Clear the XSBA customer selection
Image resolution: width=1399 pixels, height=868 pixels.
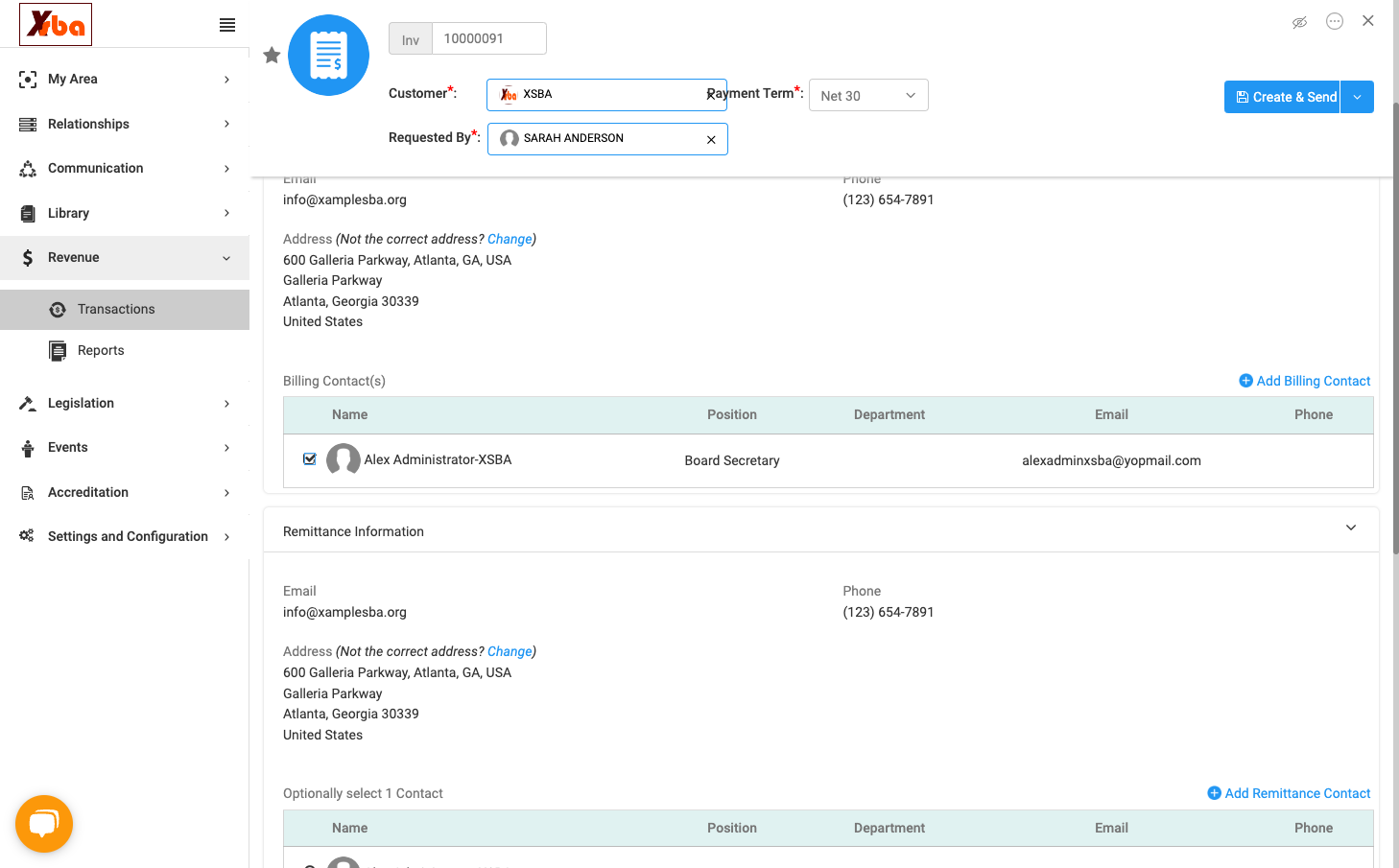711,95
